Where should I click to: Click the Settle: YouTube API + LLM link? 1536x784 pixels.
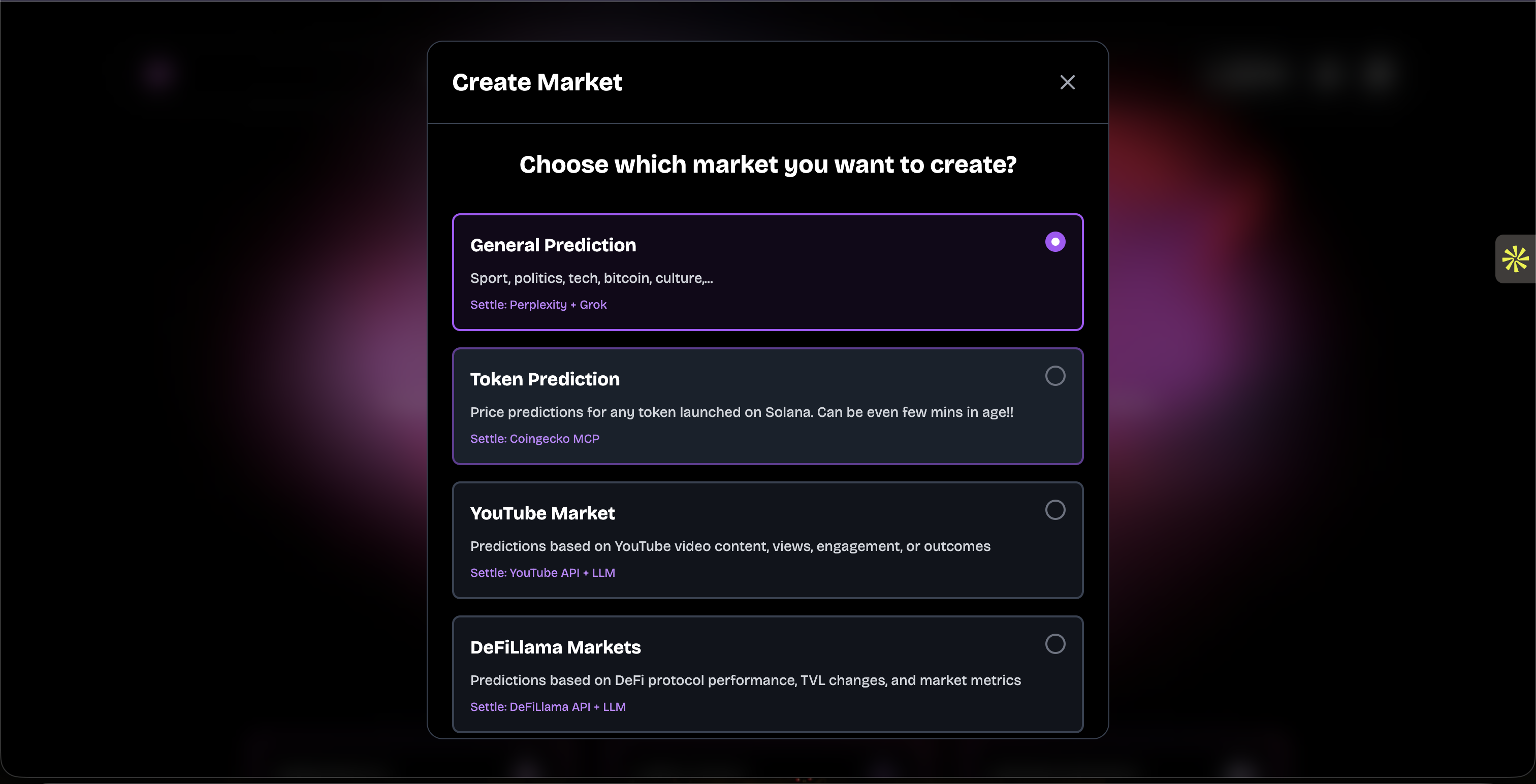point(542,572)
